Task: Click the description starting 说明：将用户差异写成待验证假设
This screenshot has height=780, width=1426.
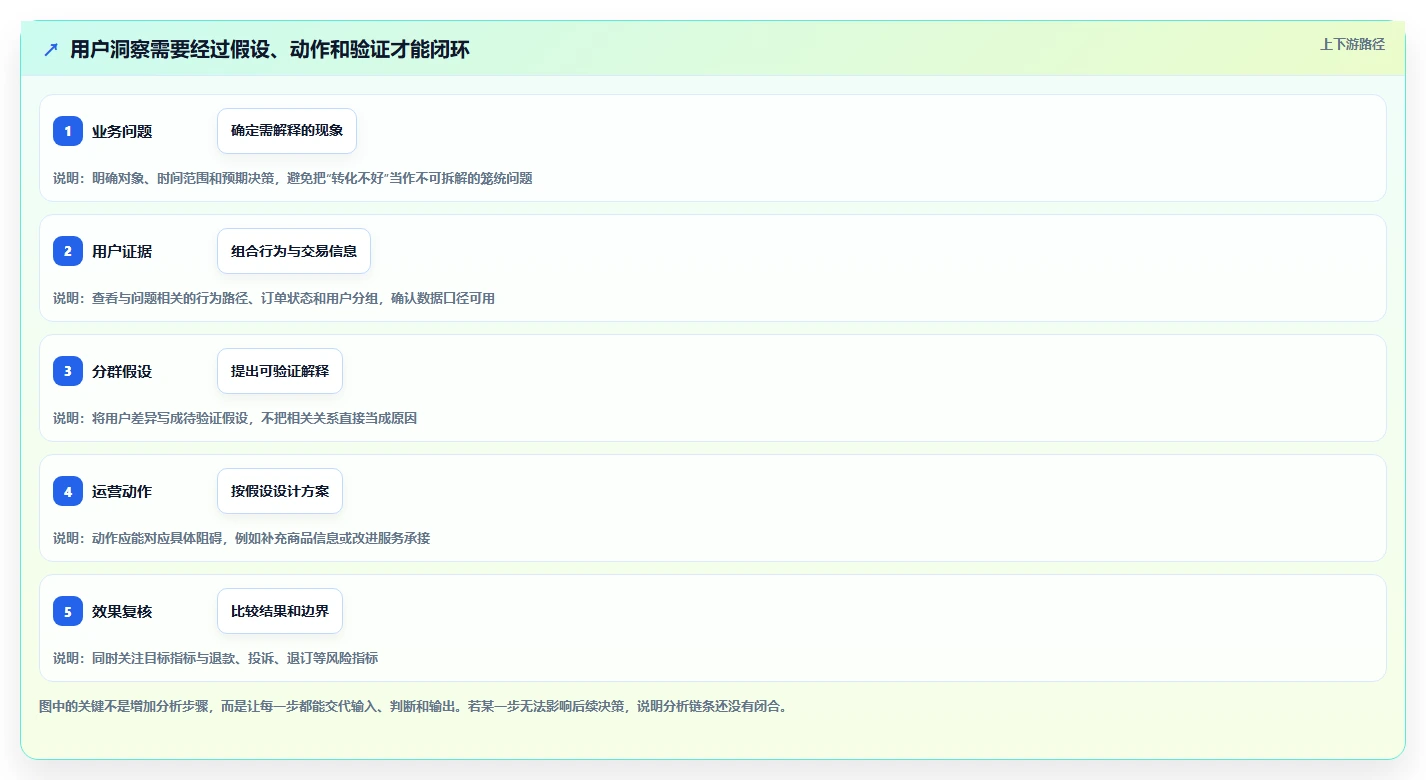Action: coord(235,418)
